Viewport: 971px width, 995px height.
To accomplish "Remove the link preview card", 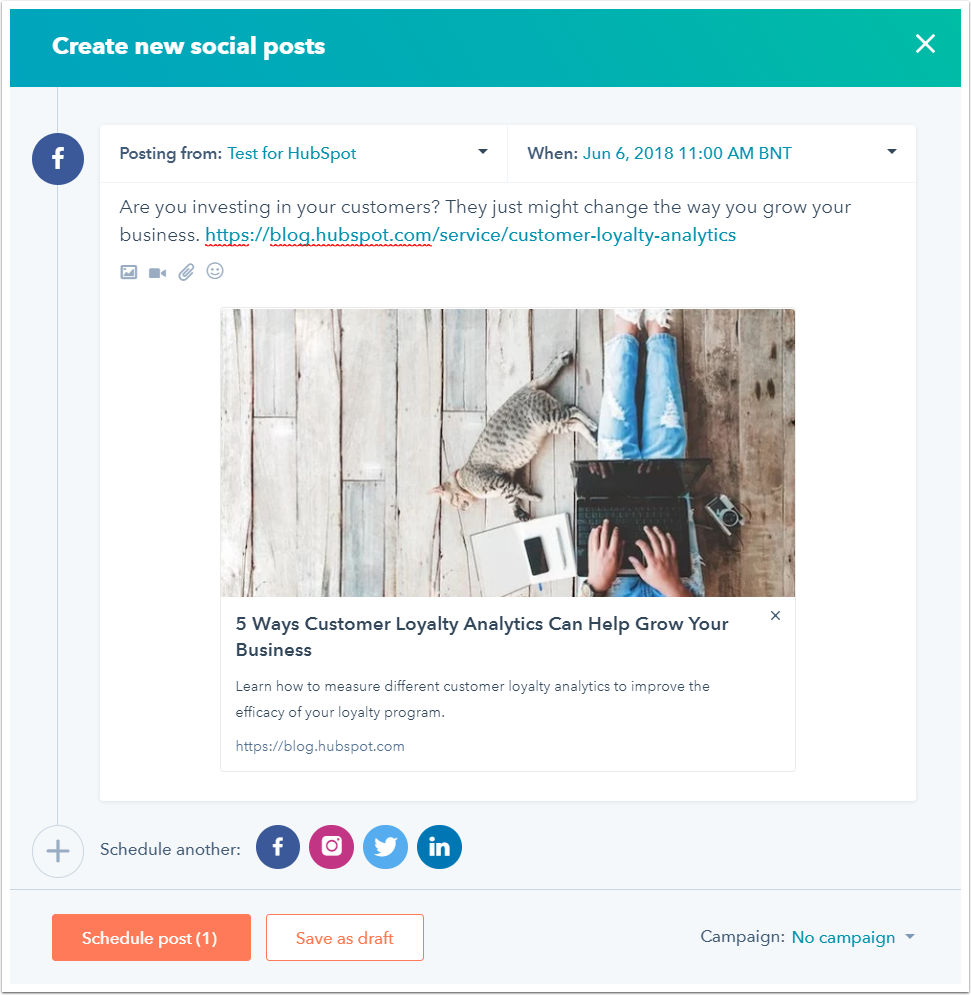I will pos(775,616).
